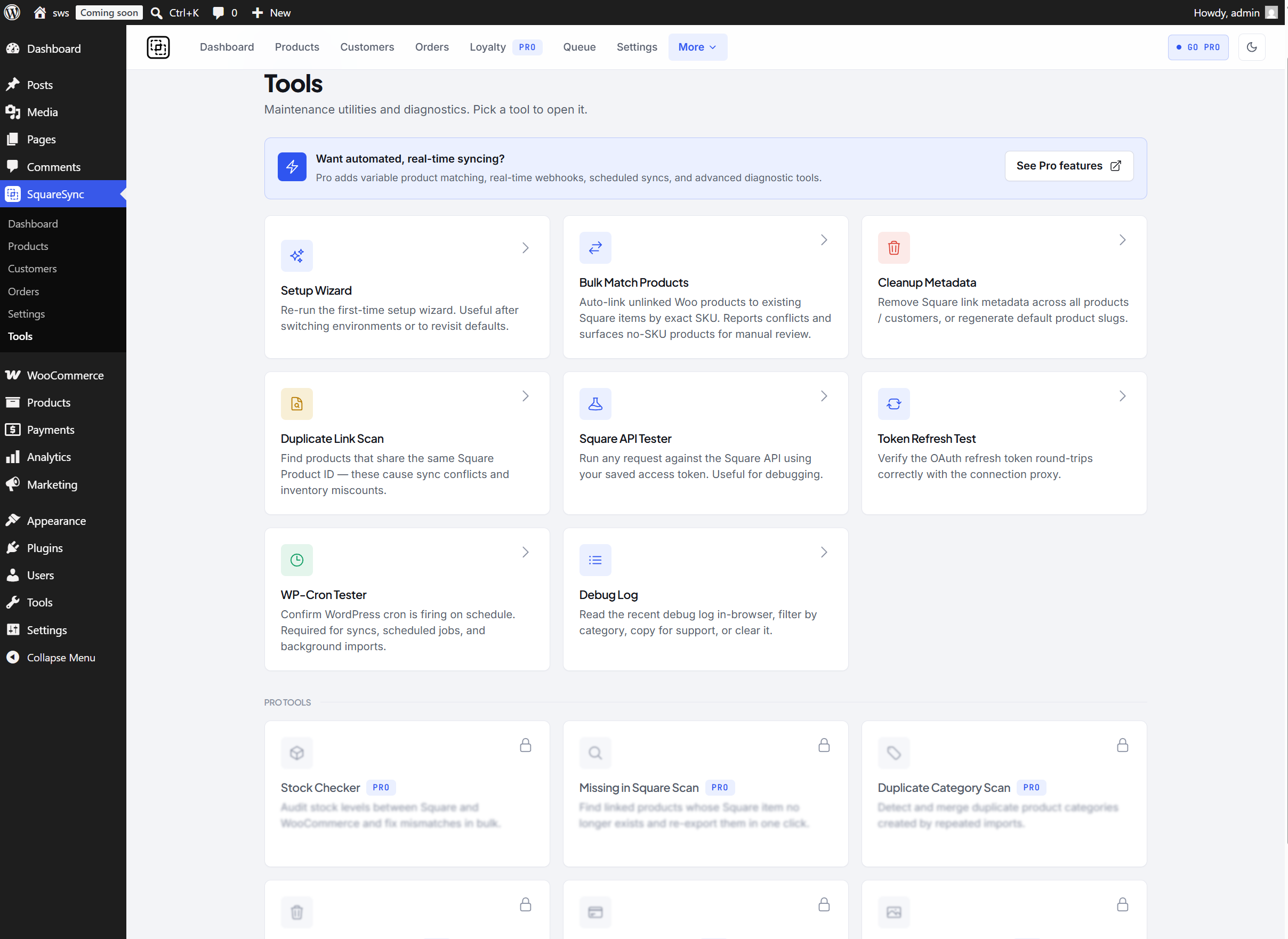
Task: Open Cleanup Metadata via its chevron arrow
Action: click(x=1123, y=240)
